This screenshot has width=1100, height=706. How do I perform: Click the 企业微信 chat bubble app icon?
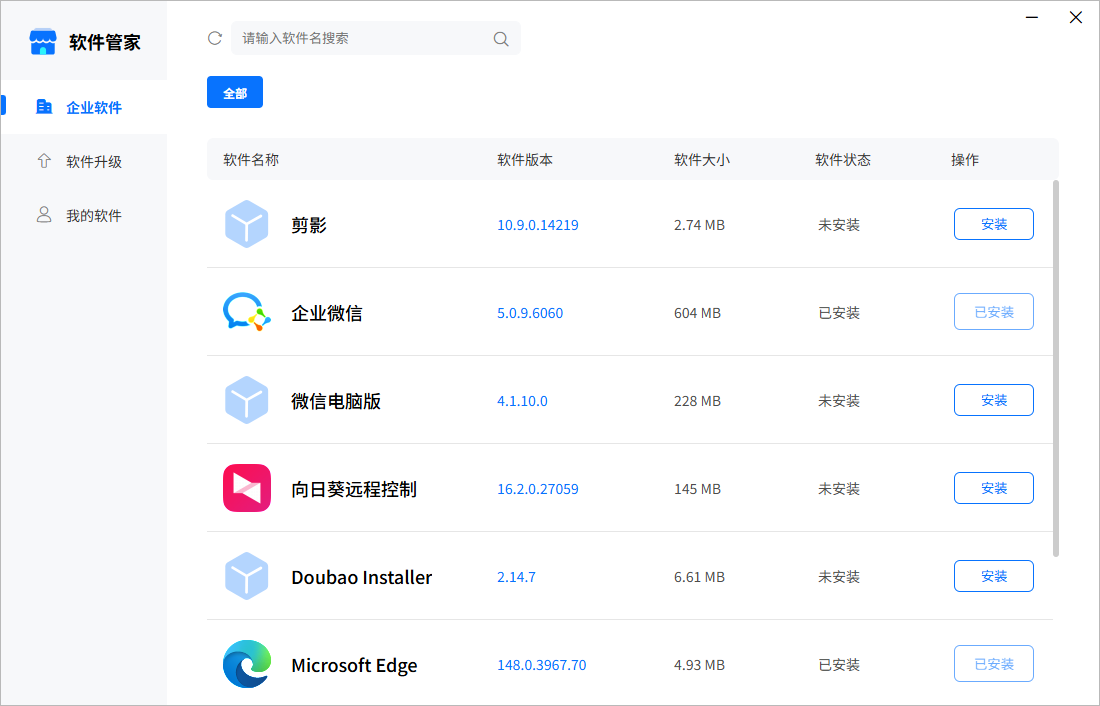tap(246, 312)
